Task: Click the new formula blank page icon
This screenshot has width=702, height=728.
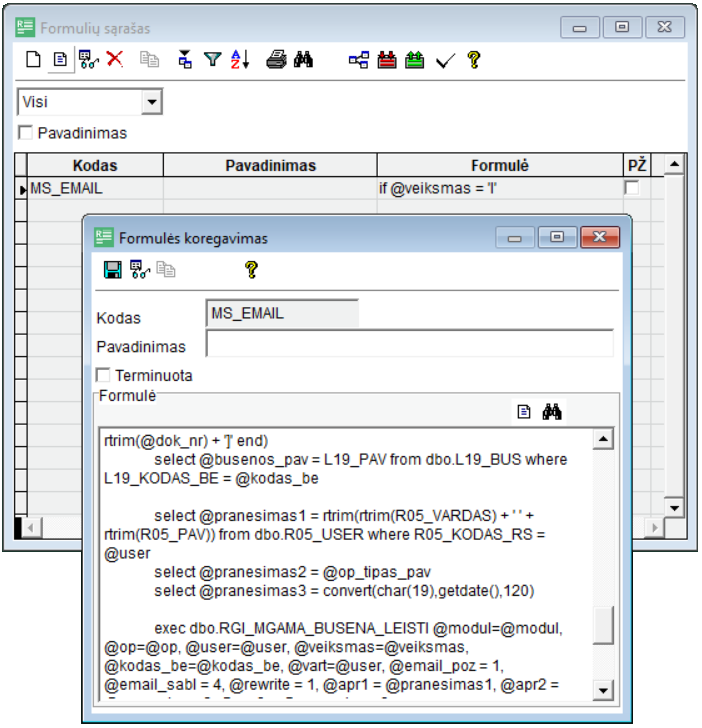Action: (33, 60)
